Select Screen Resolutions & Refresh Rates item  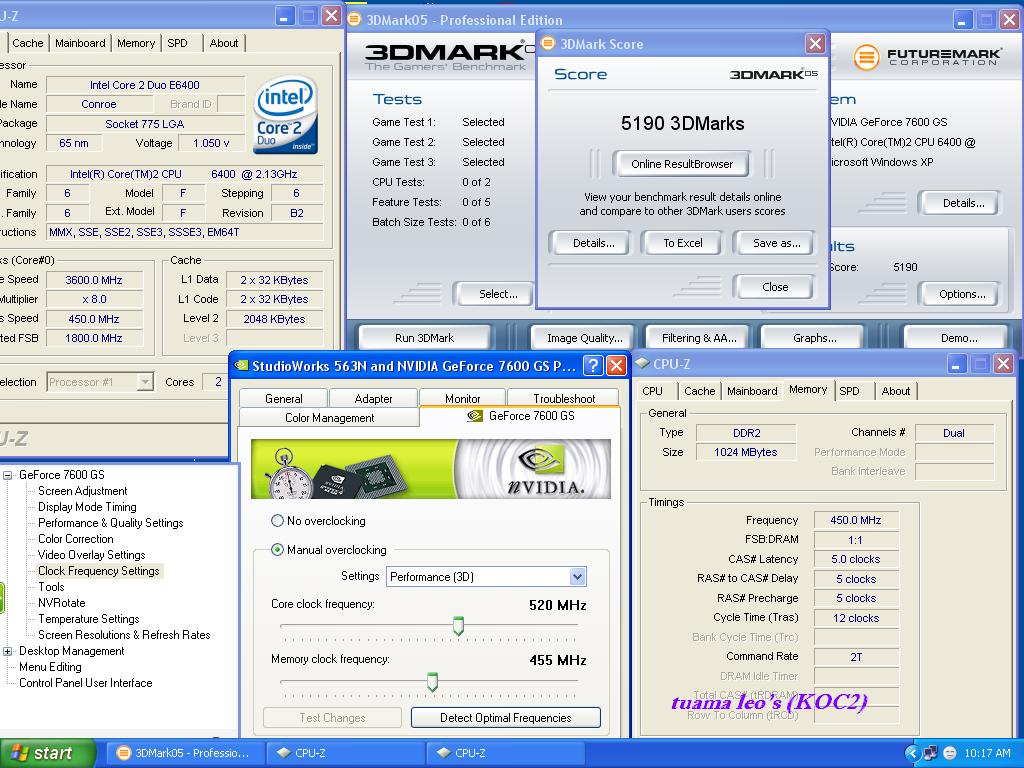[x=124, y=635]
